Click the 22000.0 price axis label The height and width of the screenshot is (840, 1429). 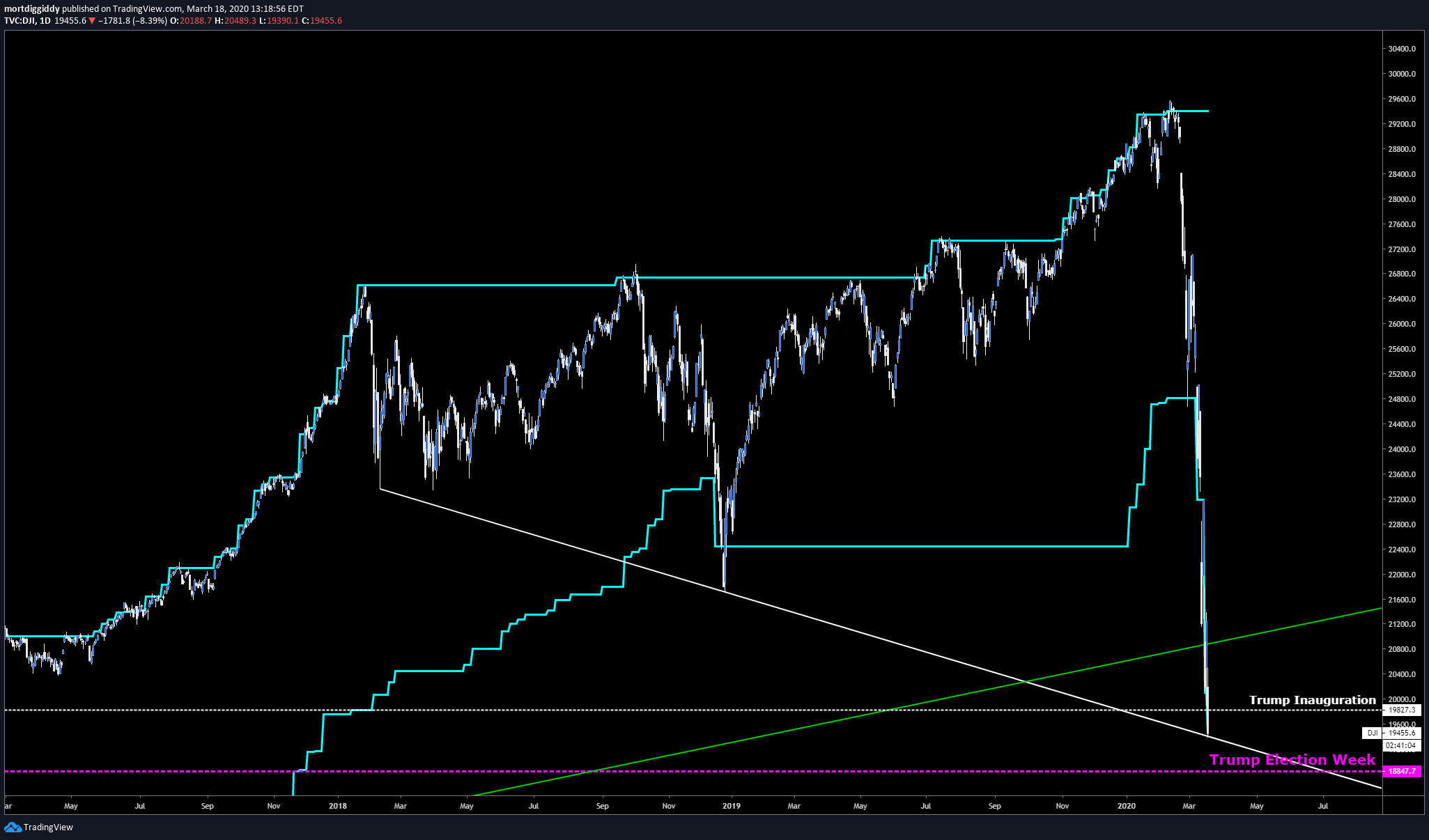tap(1402, 575)
